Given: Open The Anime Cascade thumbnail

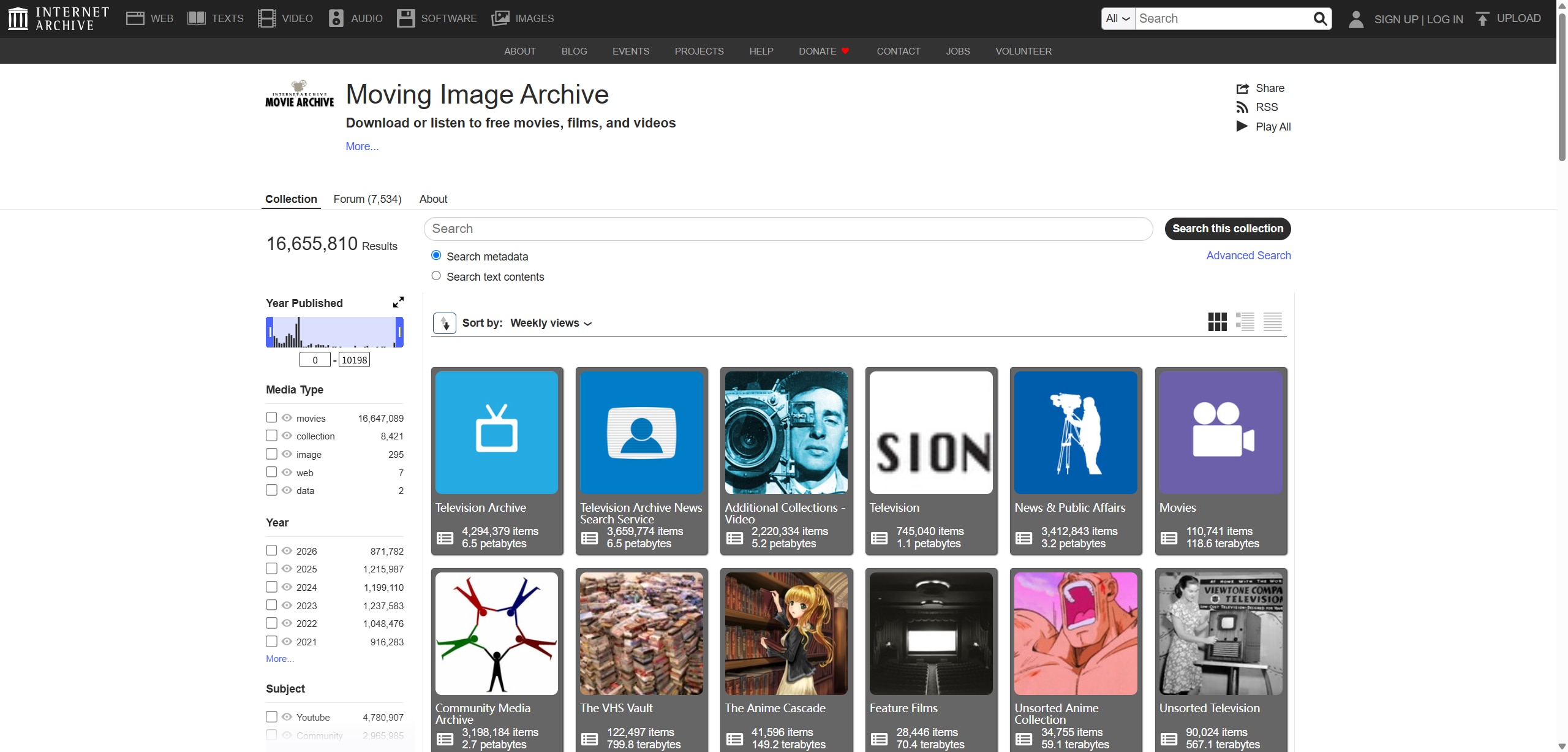Looking at the screenshot, I should (786, 634).
